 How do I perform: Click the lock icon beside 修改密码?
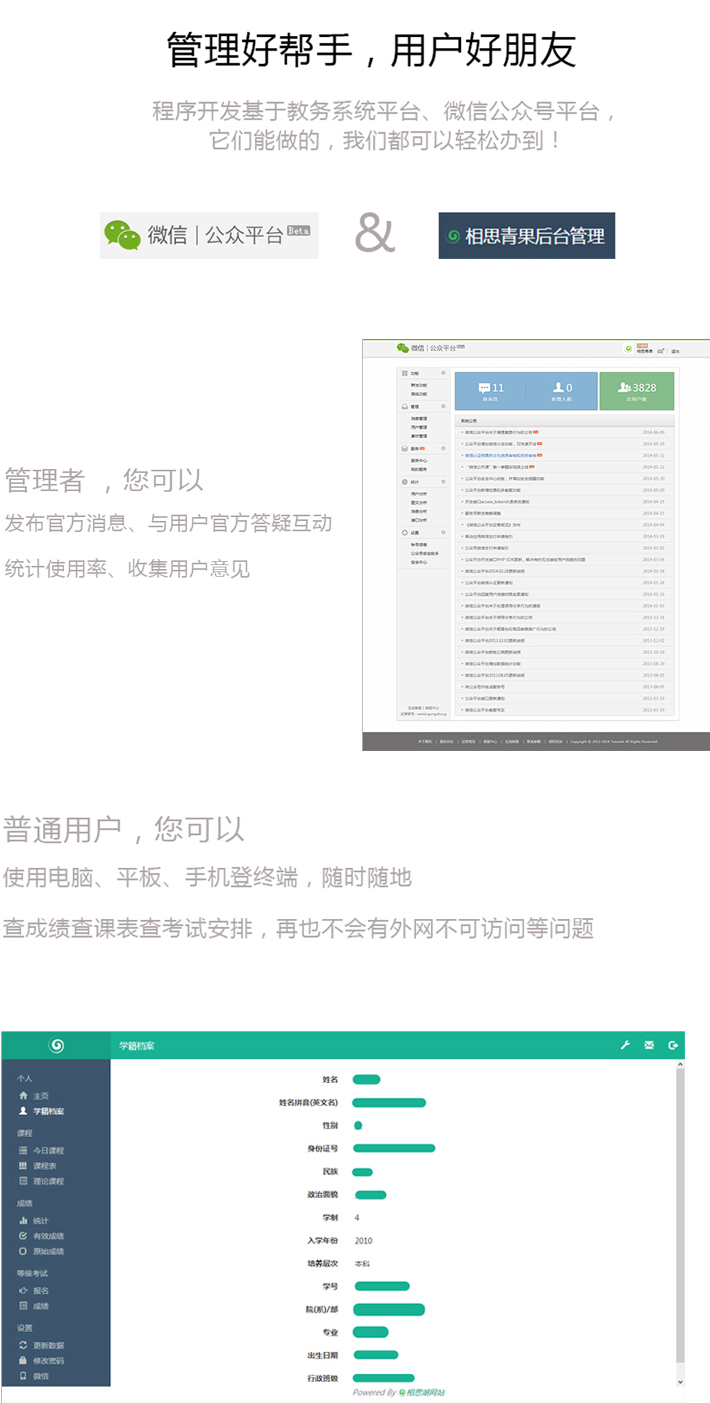point(23,1361)
